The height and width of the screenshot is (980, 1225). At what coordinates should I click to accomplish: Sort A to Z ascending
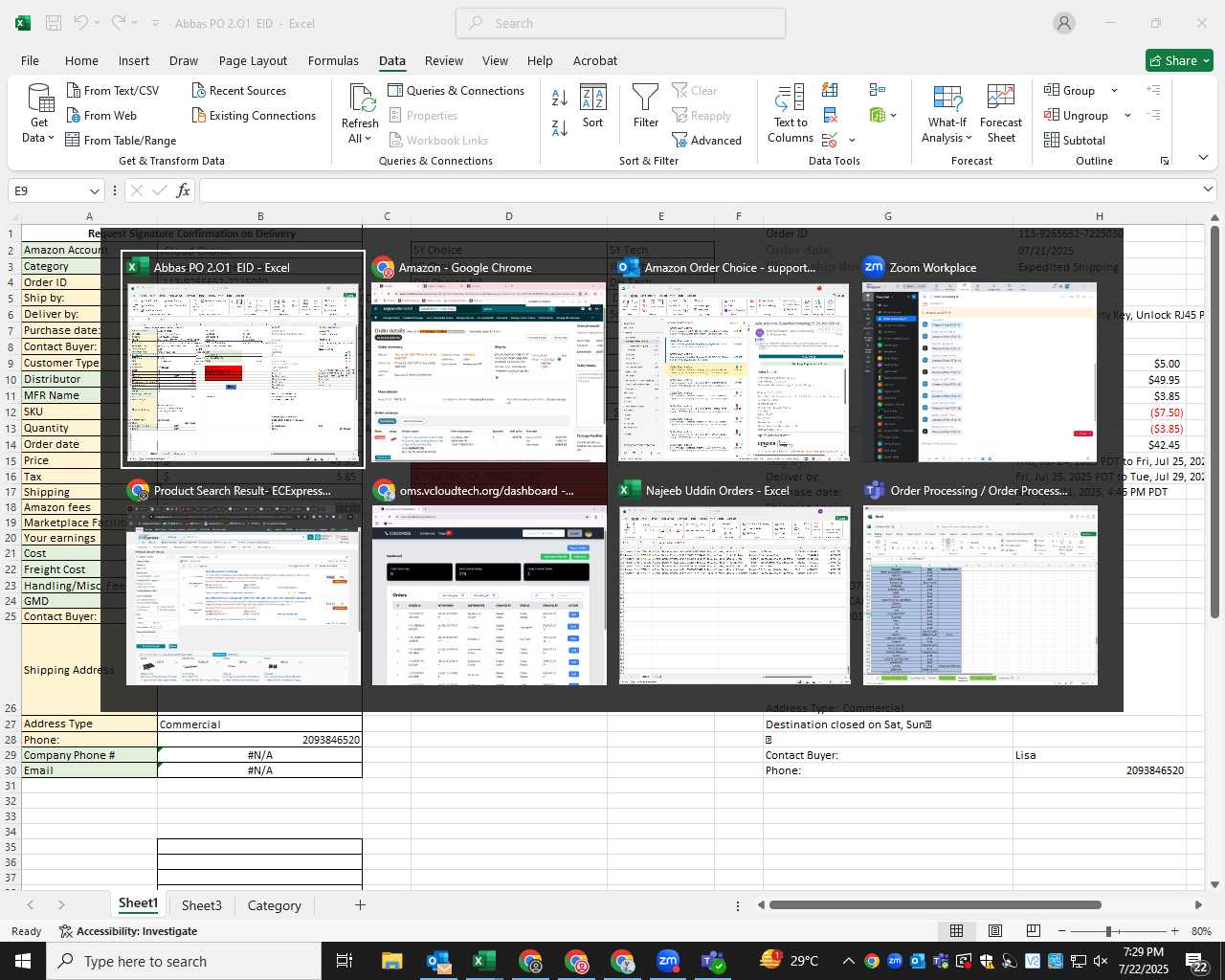click(560, 97)
